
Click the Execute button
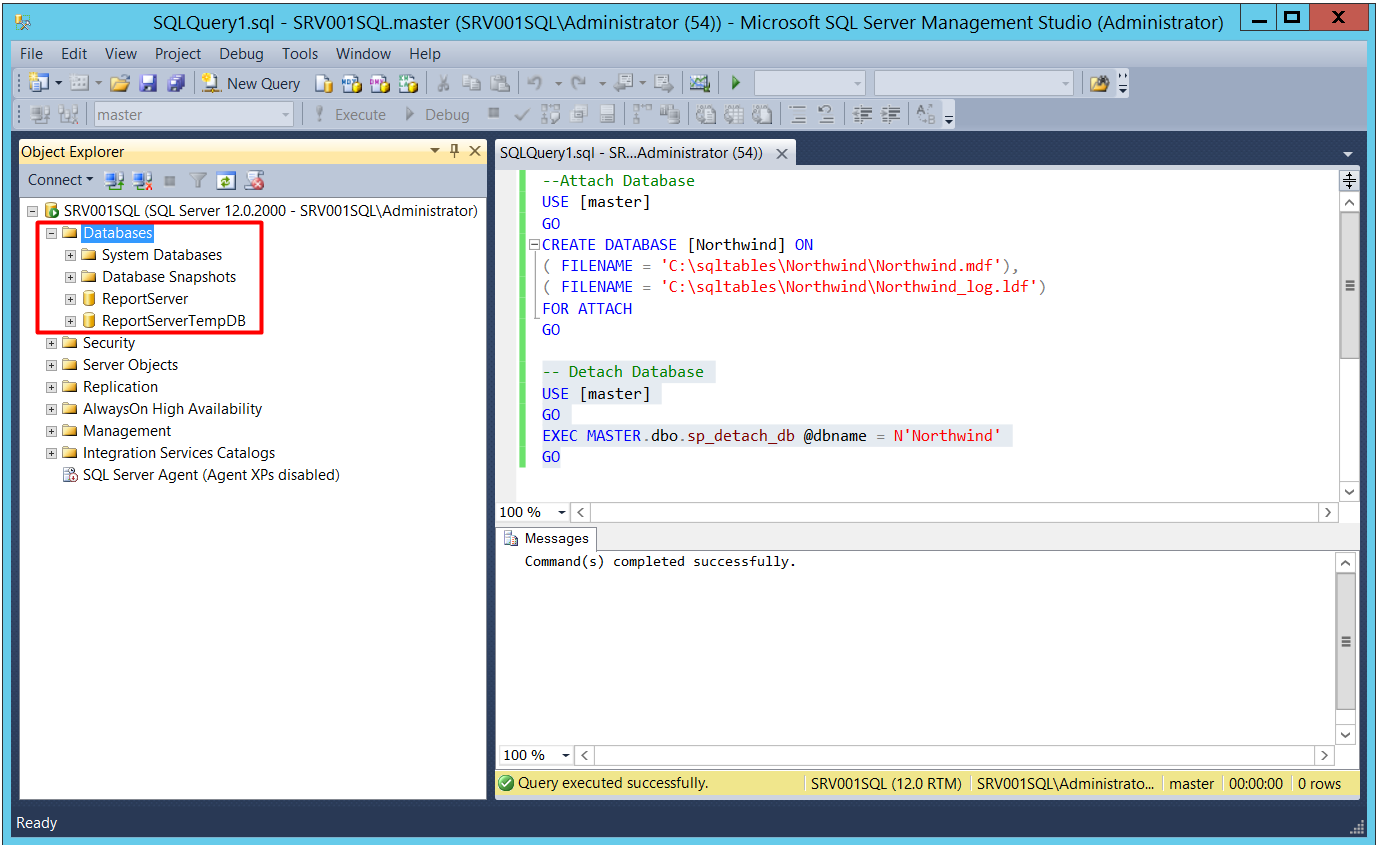pos(349,114)
